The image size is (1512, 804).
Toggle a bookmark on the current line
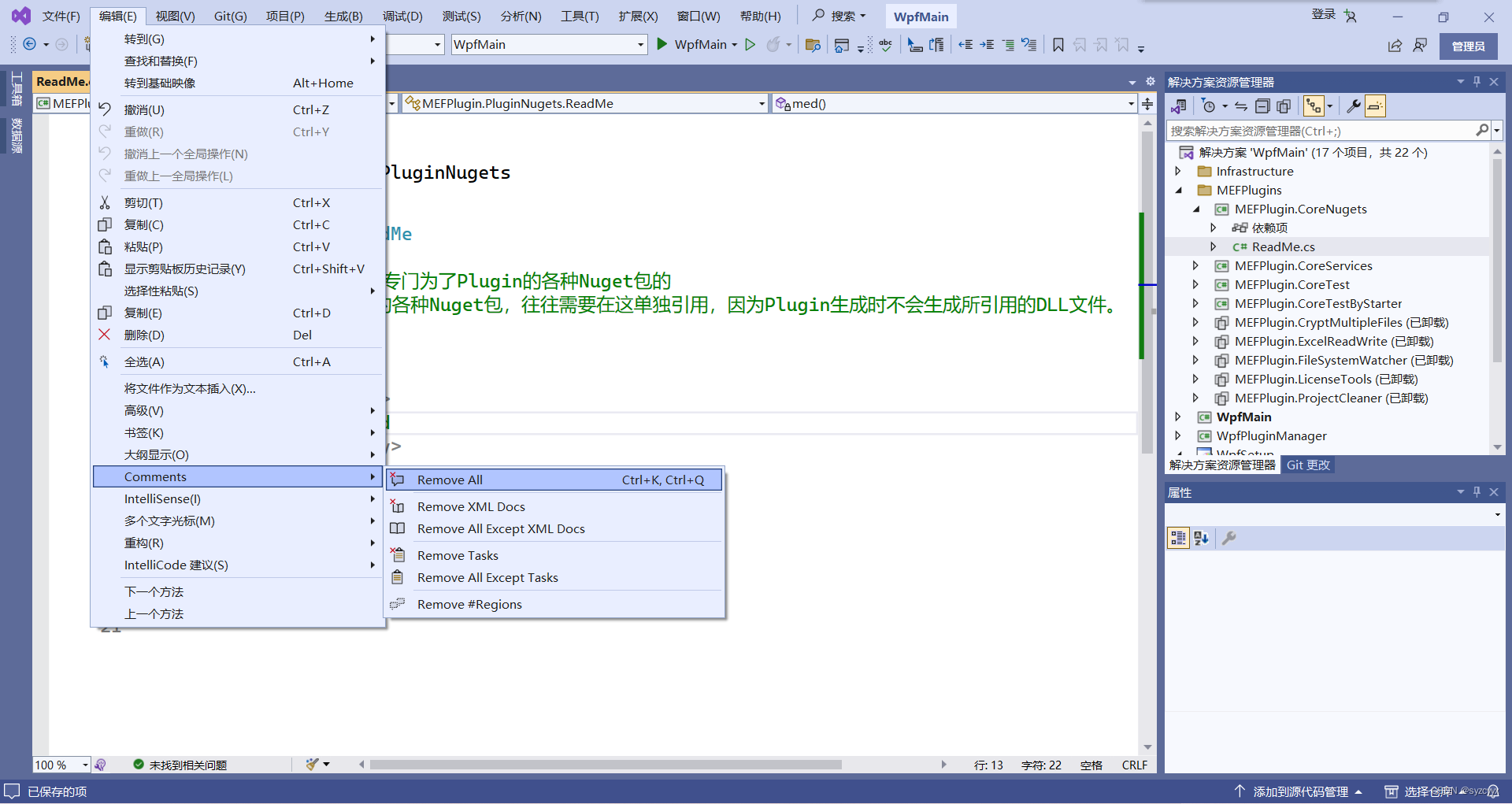point(1058,45)
